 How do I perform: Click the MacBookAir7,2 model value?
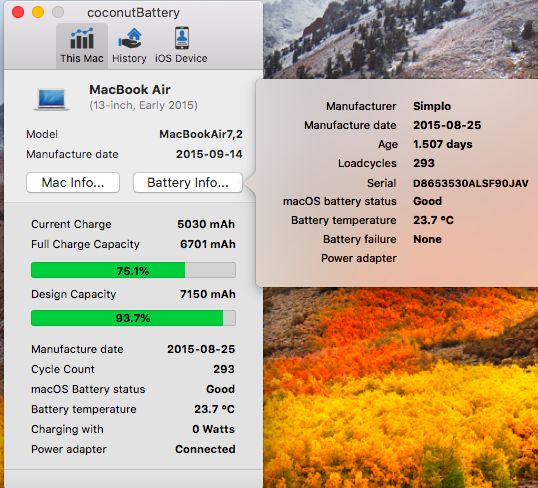click(201, 134)
